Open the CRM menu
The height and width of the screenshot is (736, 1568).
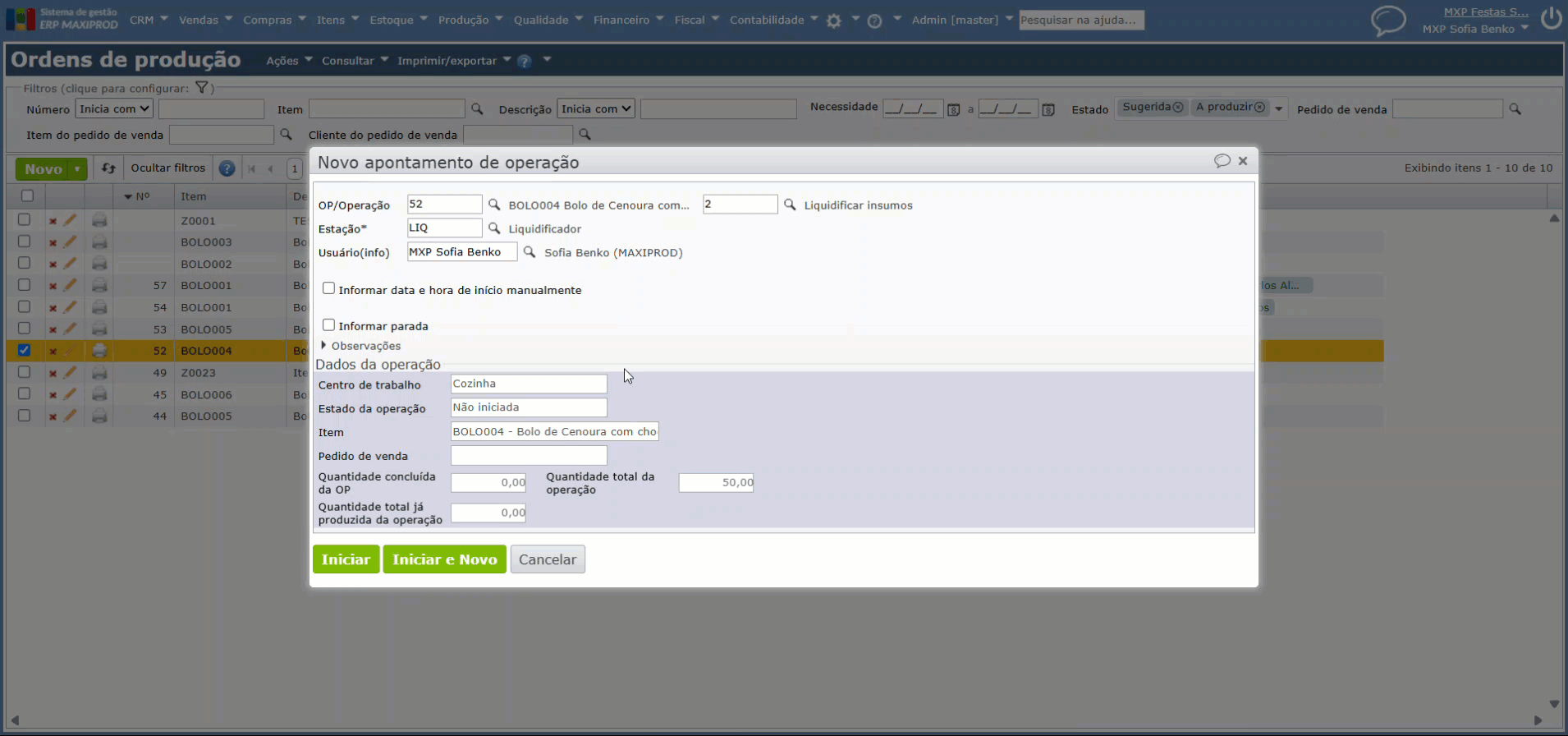pos(149,20)
